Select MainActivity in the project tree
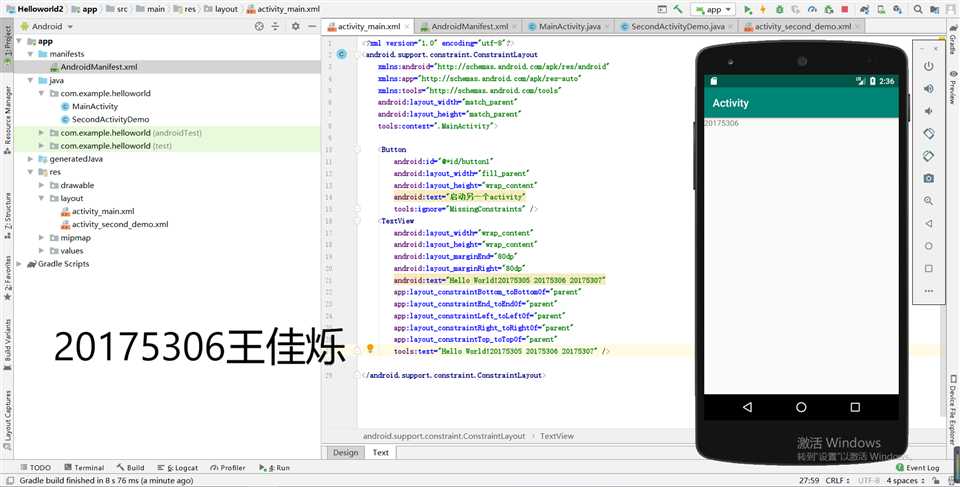Viewport: 960px width, 487px height. coord(89,106)
